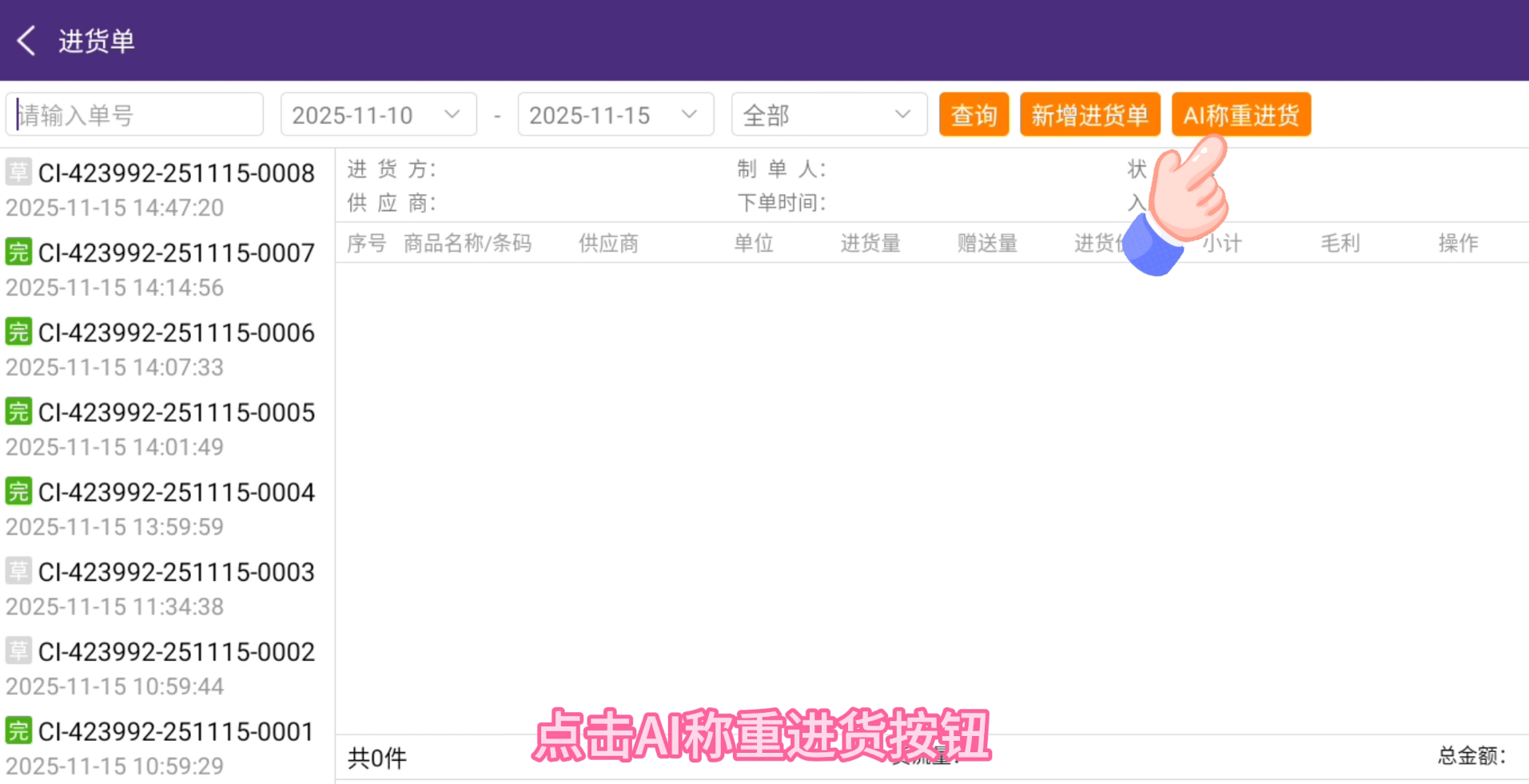Tap the AI称重进货 button
Screen dimensions: 1529x784
[x=1240, y=115]
